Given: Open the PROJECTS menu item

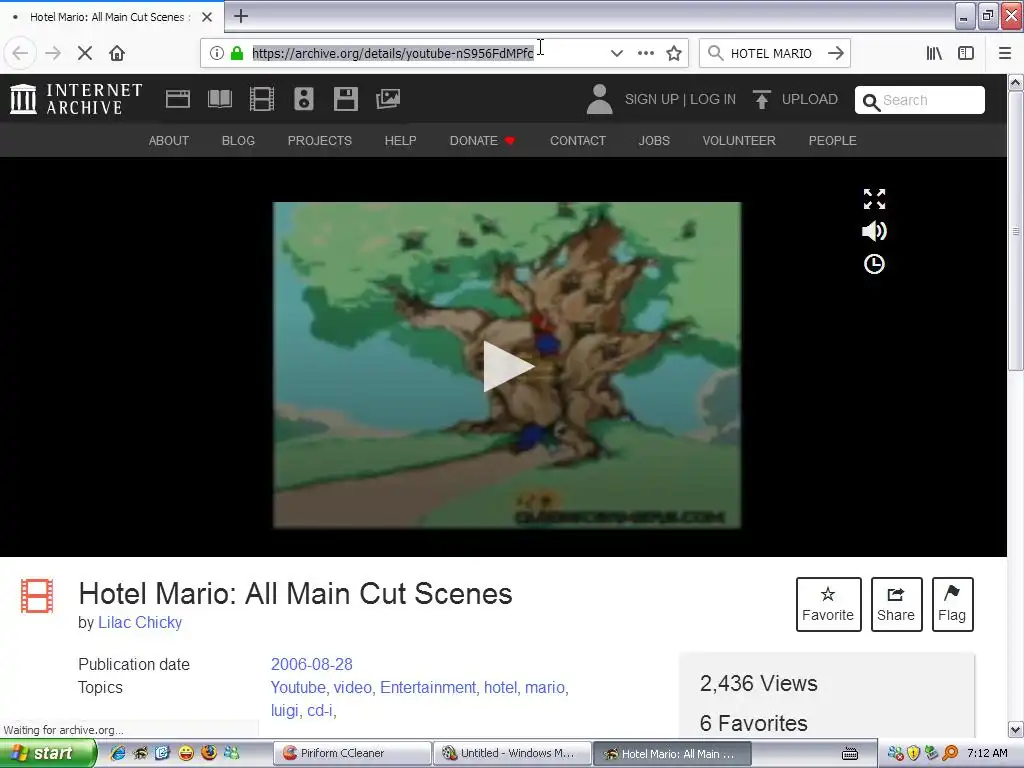Looking at the screenshot, I should 319,140.
